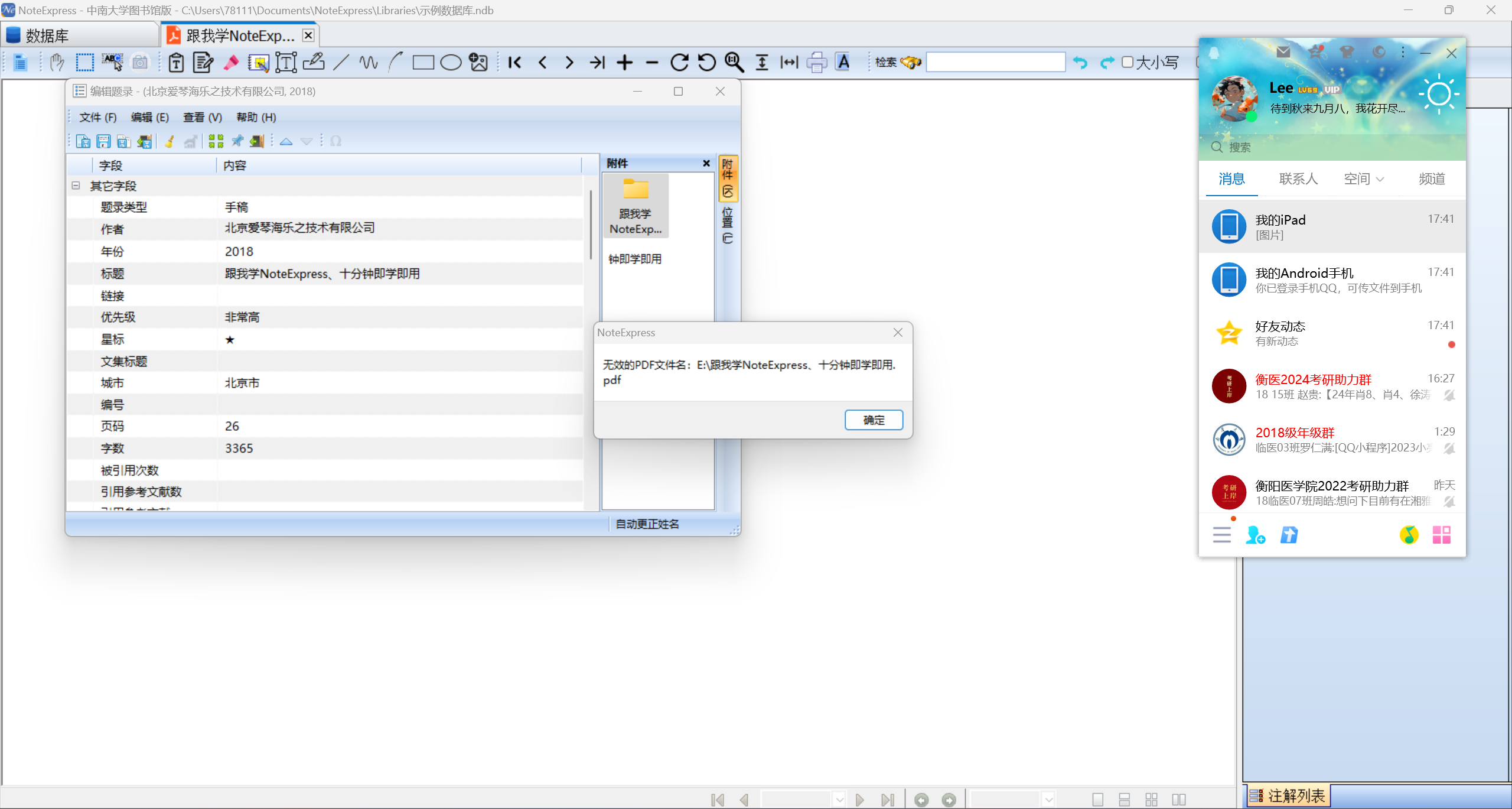
Task: Open 衡医2024考研助力群 conversation
Action: [x=1332, y=386]
